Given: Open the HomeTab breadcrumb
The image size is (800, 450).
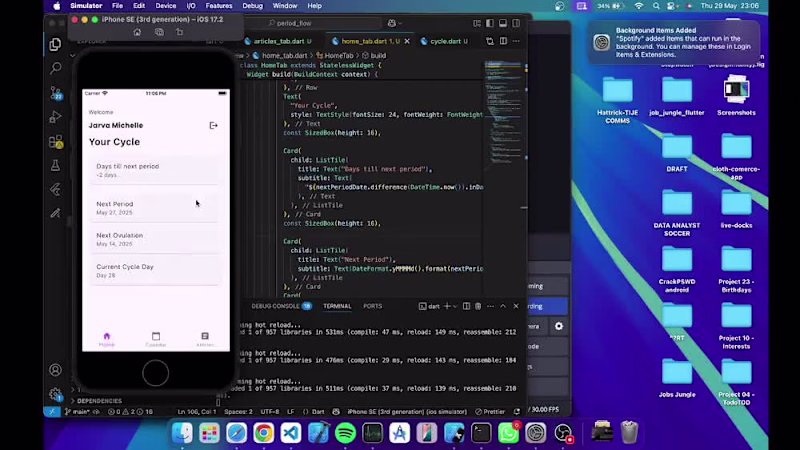Looking at the screenshot, I should coord(335,56).
